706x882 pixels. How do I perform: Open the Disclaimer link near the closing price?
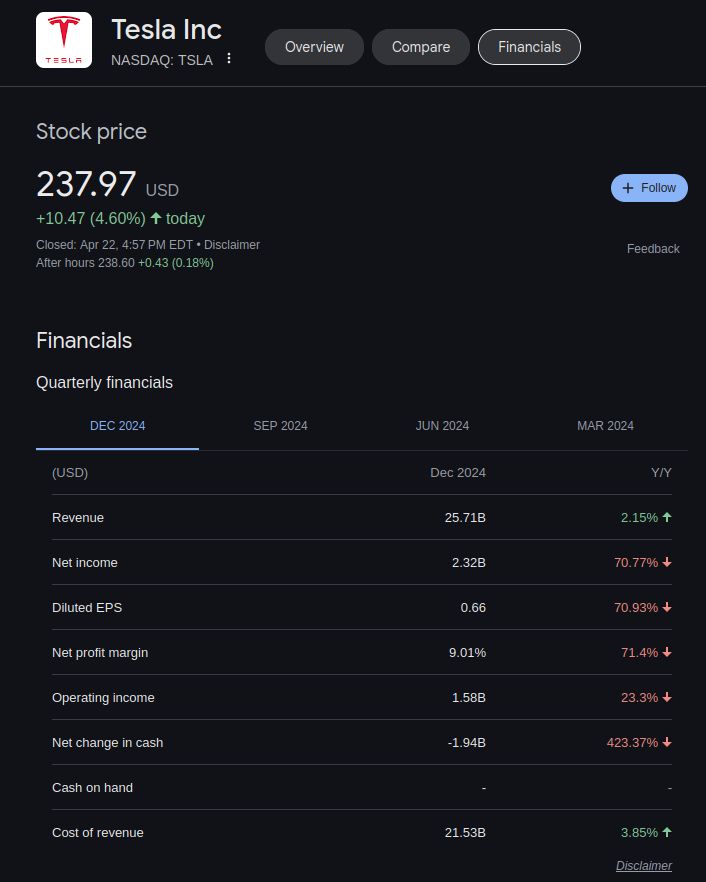point(232,244)
